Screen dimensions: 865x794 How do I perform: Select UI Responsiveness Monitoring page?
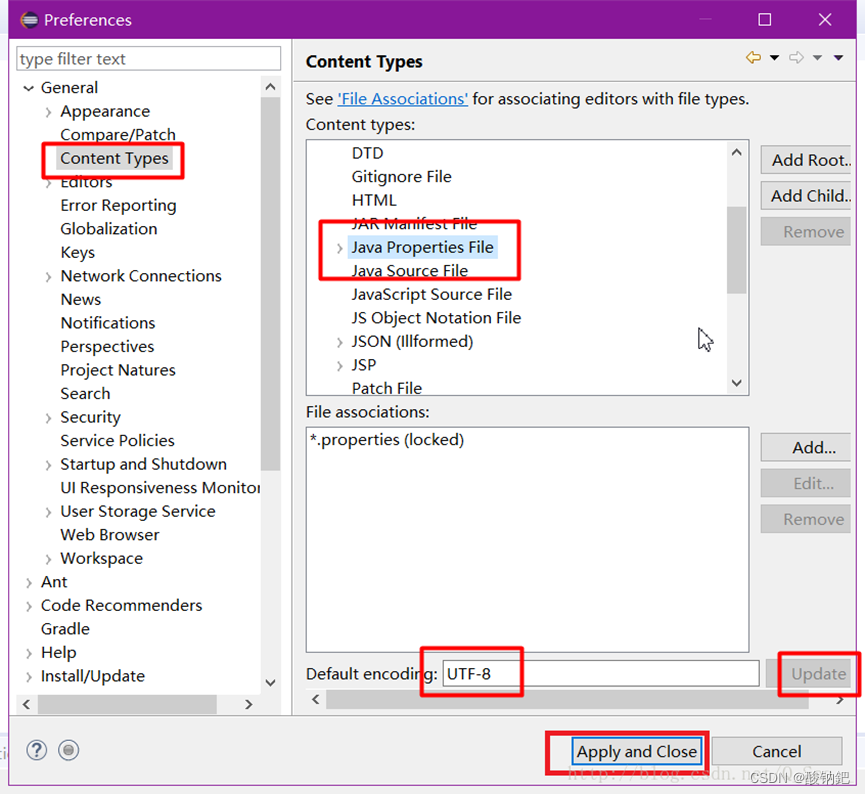(x=160, y=488)
